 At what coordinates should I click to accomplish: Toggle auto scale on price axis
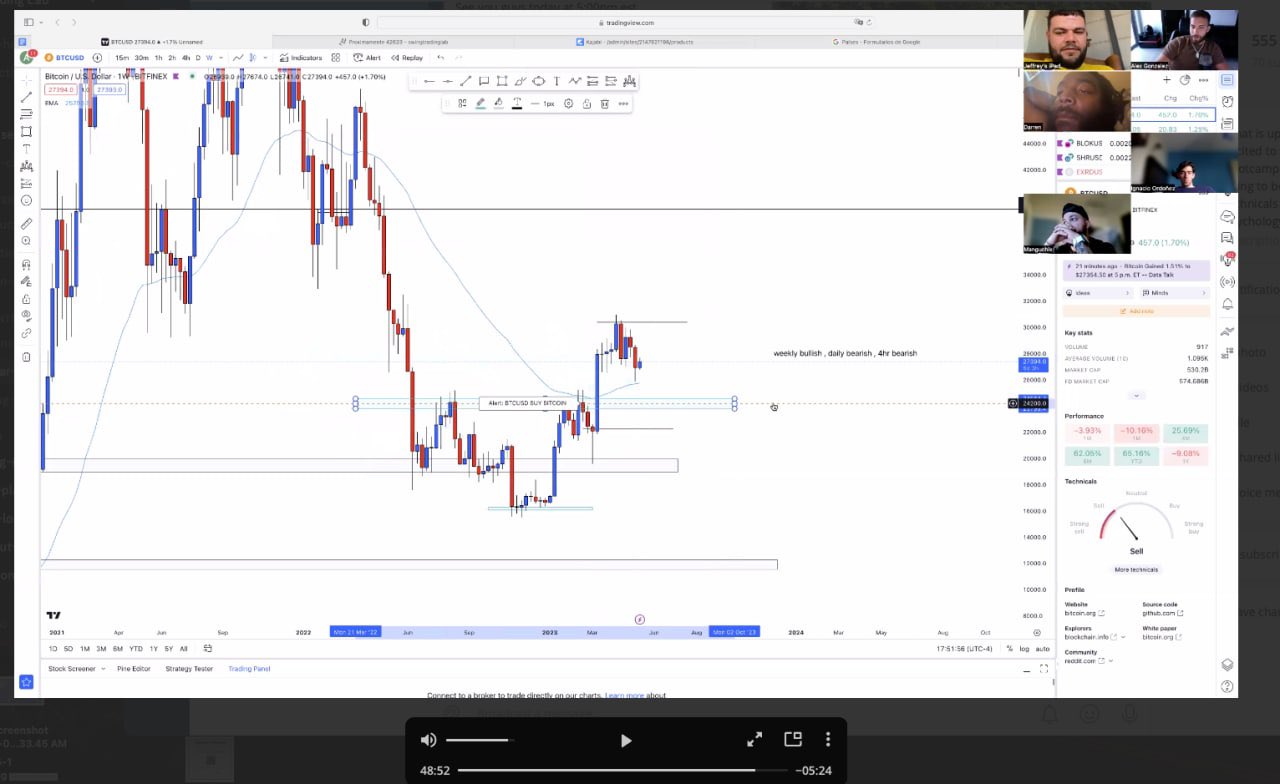pos(1042,649)
